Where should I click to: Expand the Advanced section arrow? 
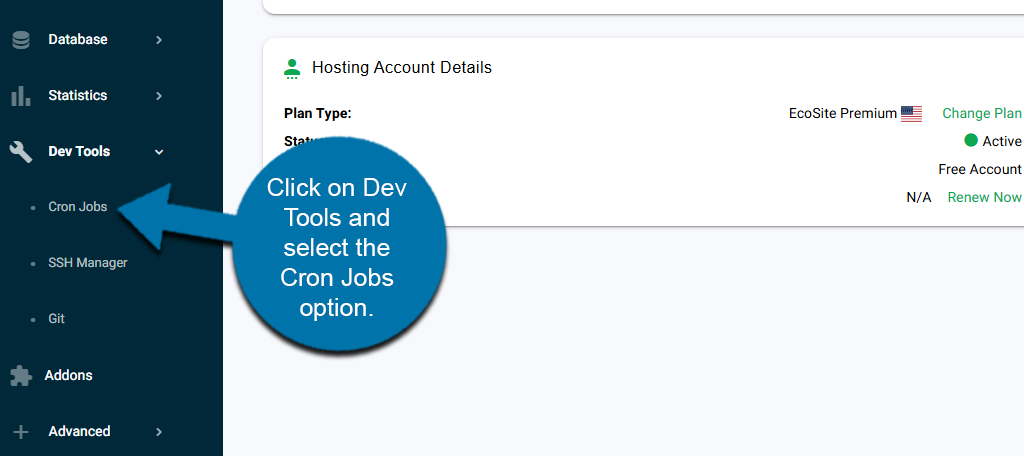coord(159,432)
